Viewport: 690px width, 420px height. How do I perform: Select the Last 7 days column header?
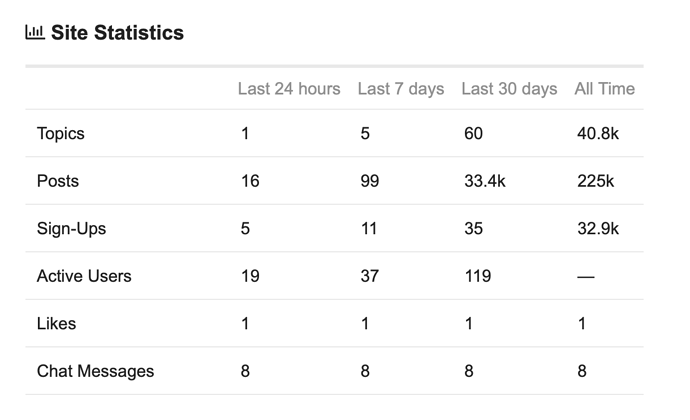tap(401, 88)
